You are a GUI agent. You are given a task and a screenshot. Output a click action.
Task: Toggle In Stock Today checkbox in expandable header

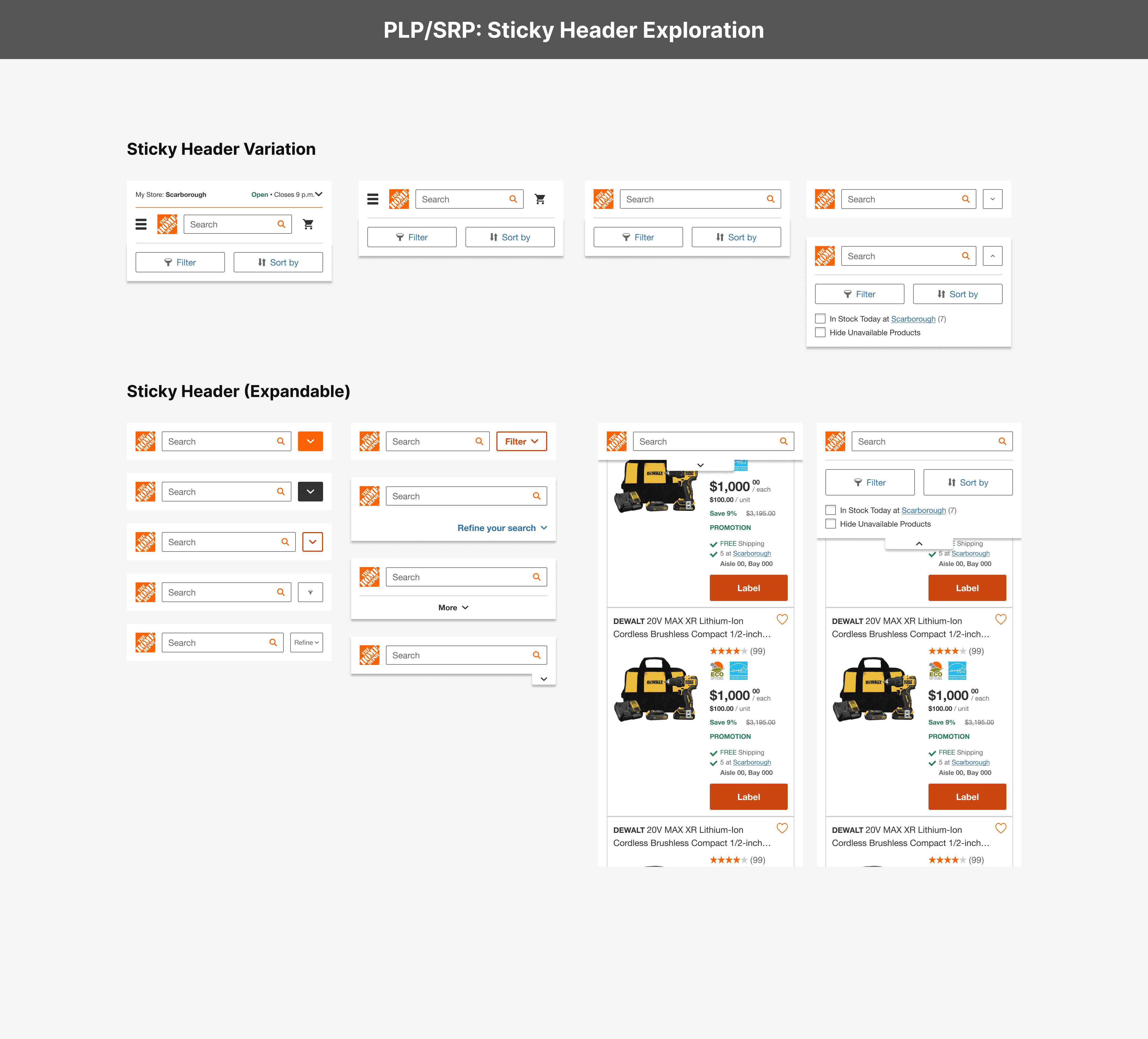(x=831, y=510)
